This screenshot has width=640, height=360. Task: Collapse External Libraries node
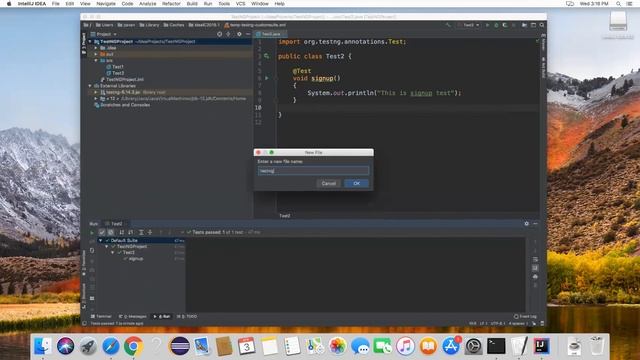coord(90,86)
